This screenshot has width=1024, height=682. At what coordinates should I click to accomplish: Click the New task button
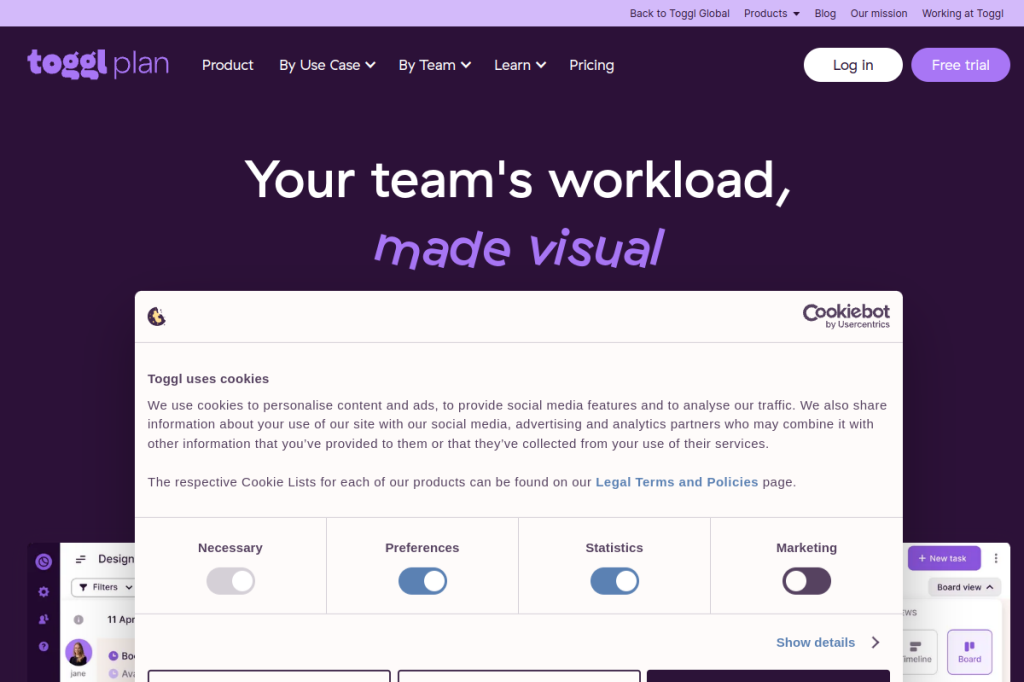click(944, 559)
